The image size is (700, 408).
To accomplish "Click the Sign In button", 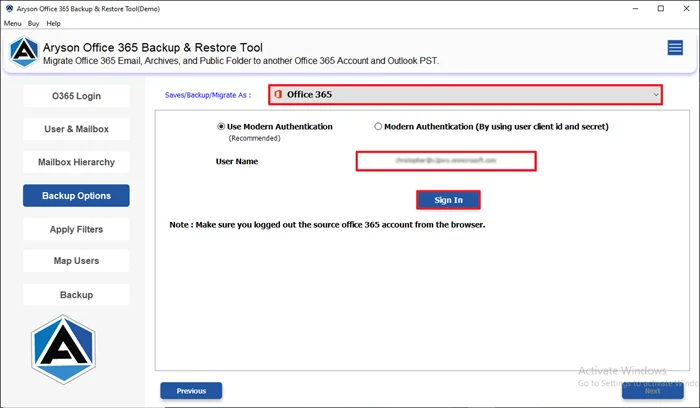I will (448, 200).
